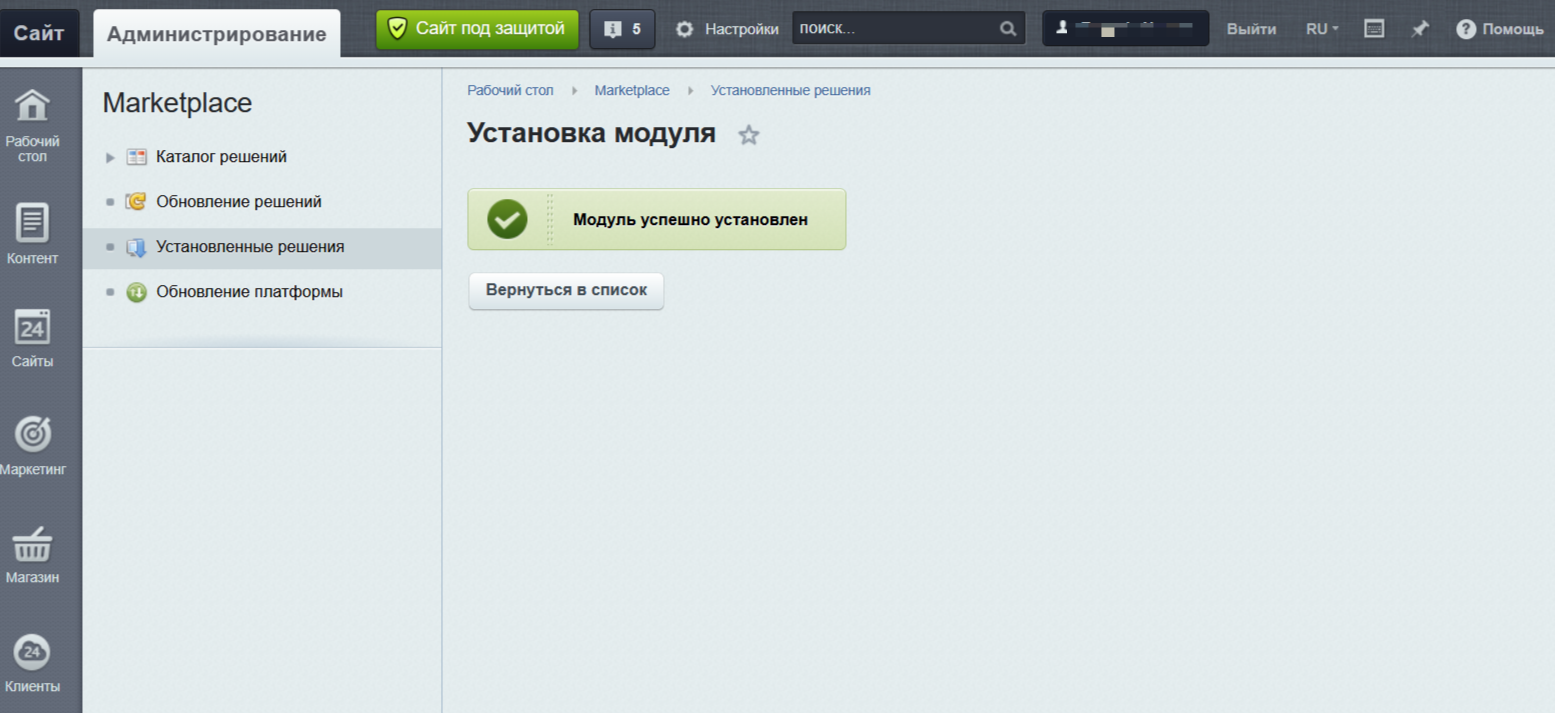Image resolution: width=1555 pixels, height=713 pixels.
Task: Expand the Каталог решений tree arrow
Action: click(x=111, y=158)
